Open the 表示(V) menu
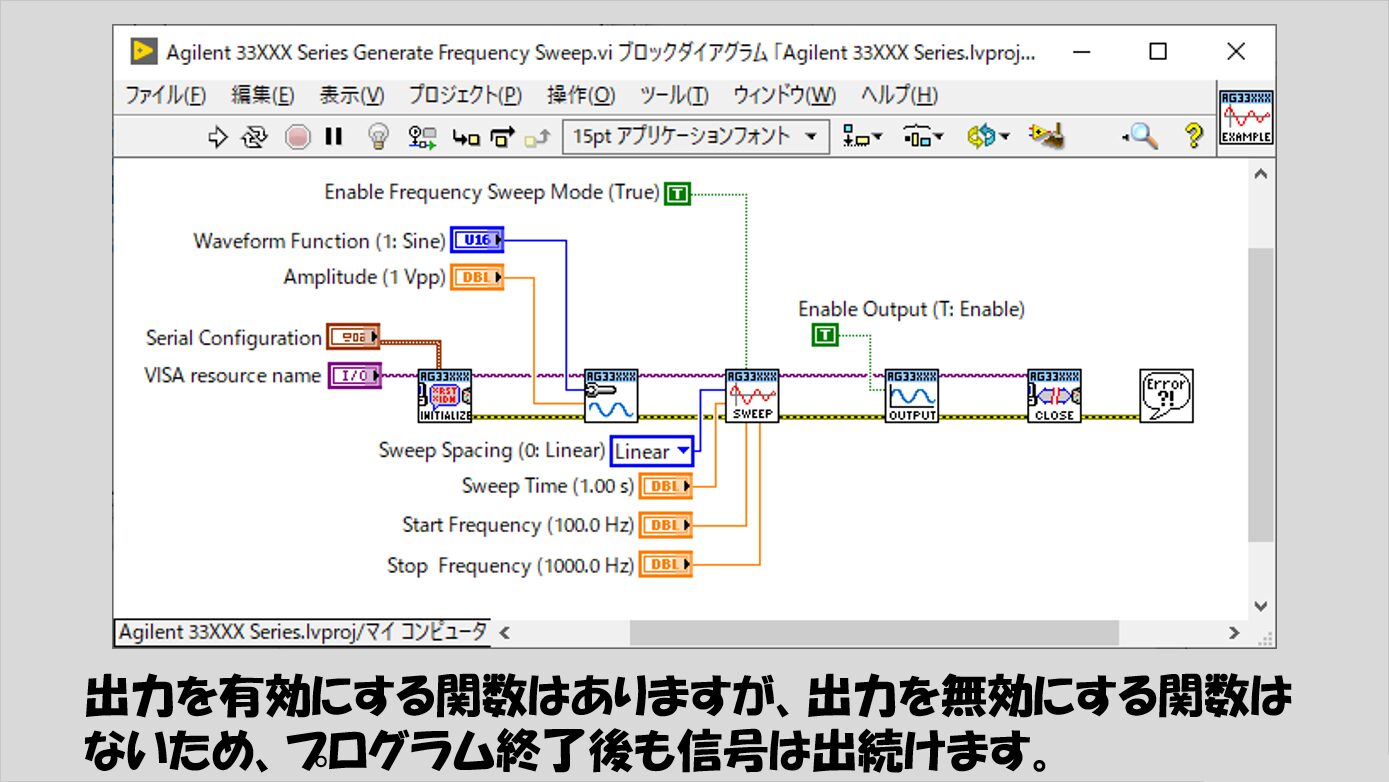1389x782 pixels. pos(352,96)
